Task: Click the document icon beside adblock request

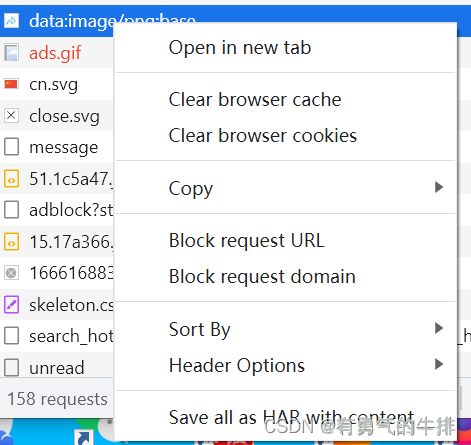Action: coord(11,210)
